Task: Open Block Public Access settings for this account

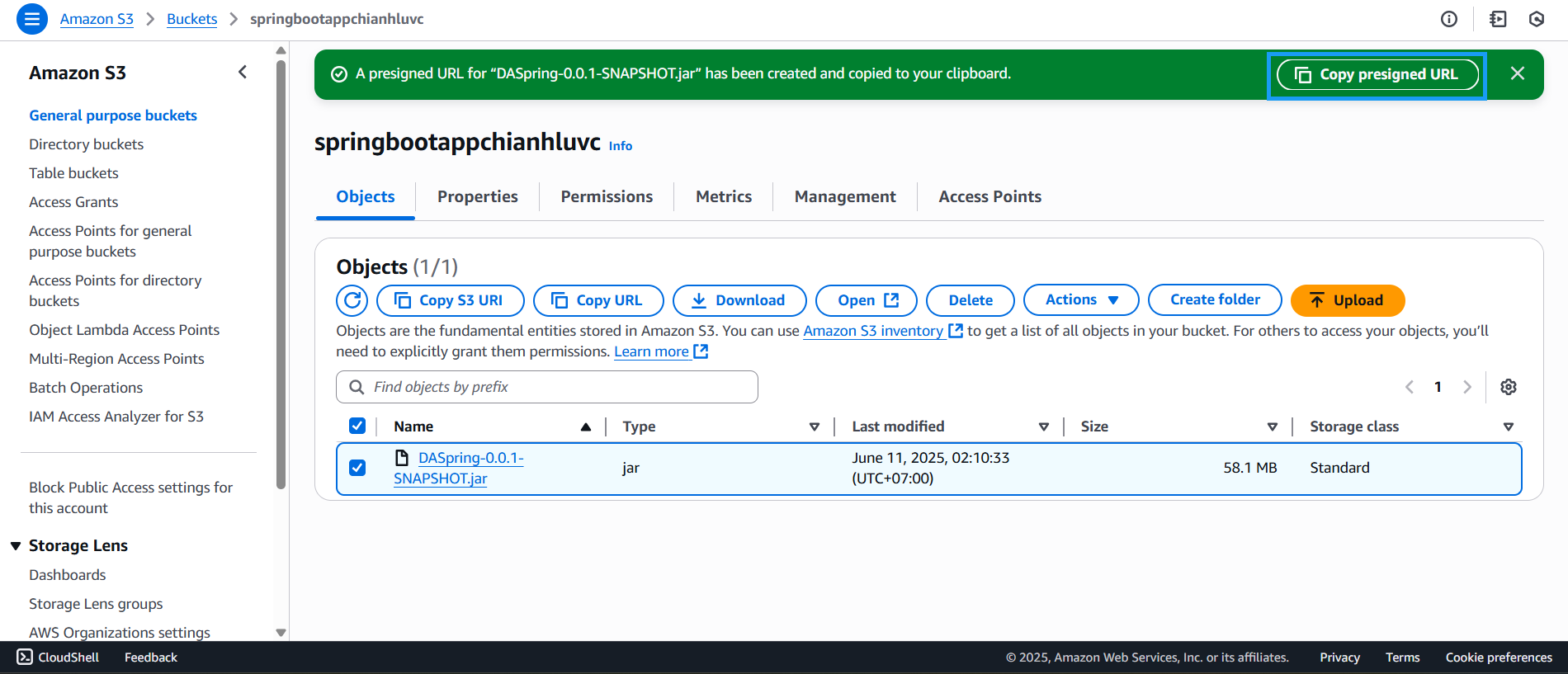Action: tap(130, 497)
